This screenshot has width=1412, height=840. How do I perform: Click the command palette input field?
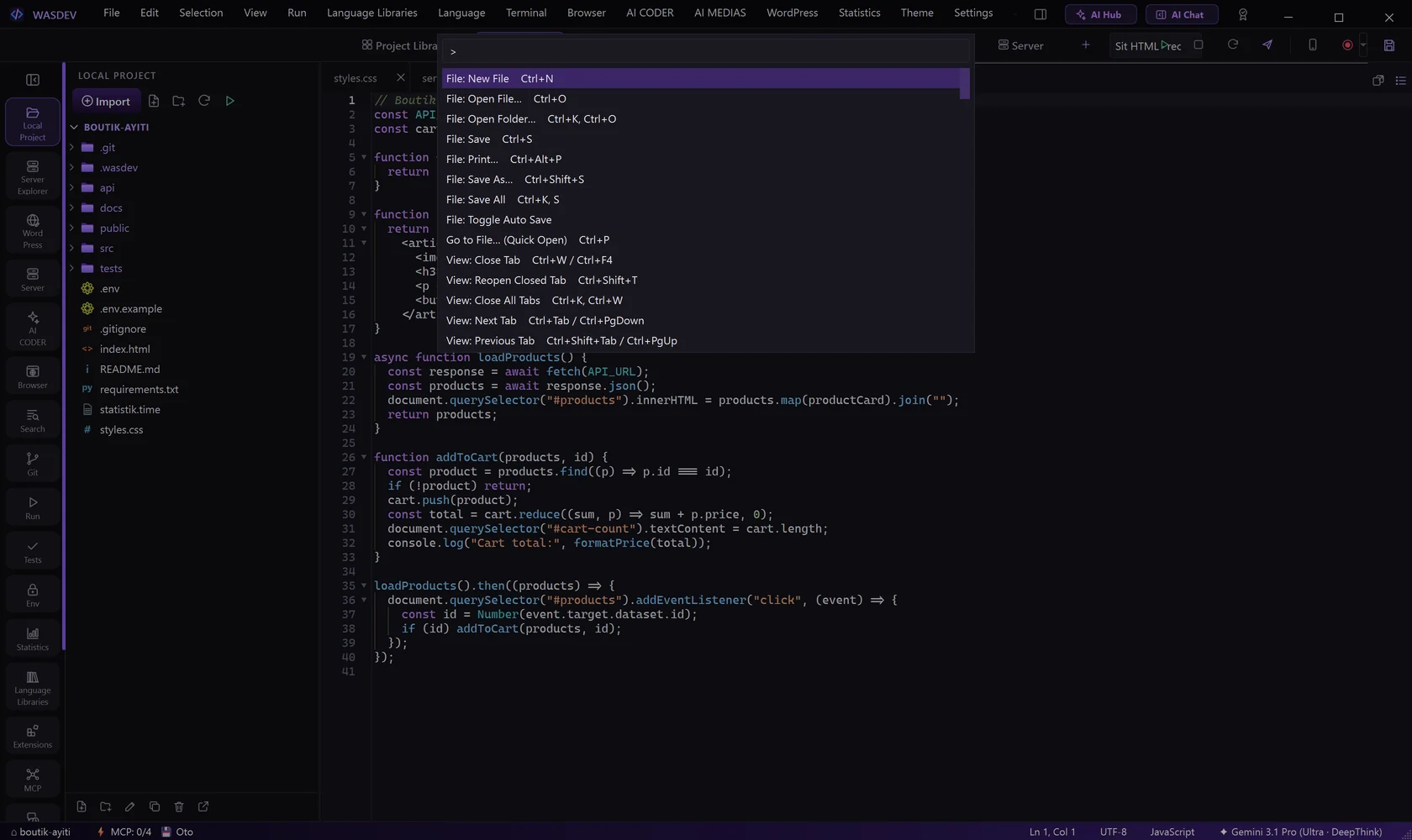pyautogui.click(x=706, y=52)
